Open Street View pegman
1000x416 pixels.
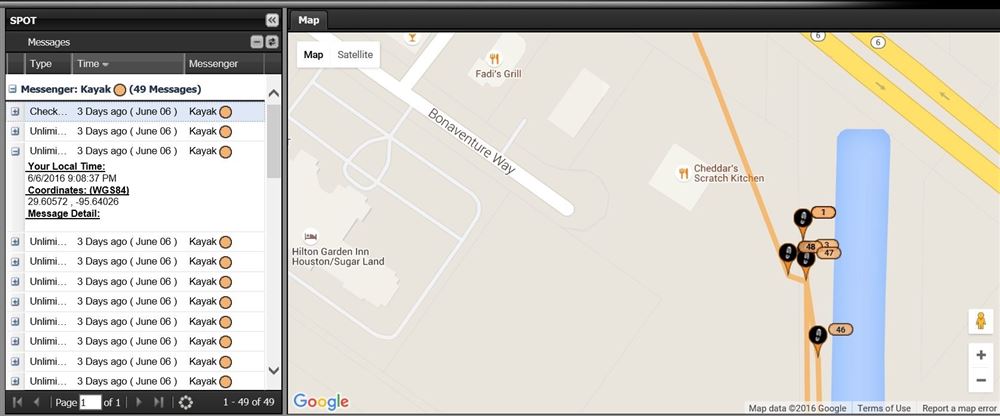[981, 320]
